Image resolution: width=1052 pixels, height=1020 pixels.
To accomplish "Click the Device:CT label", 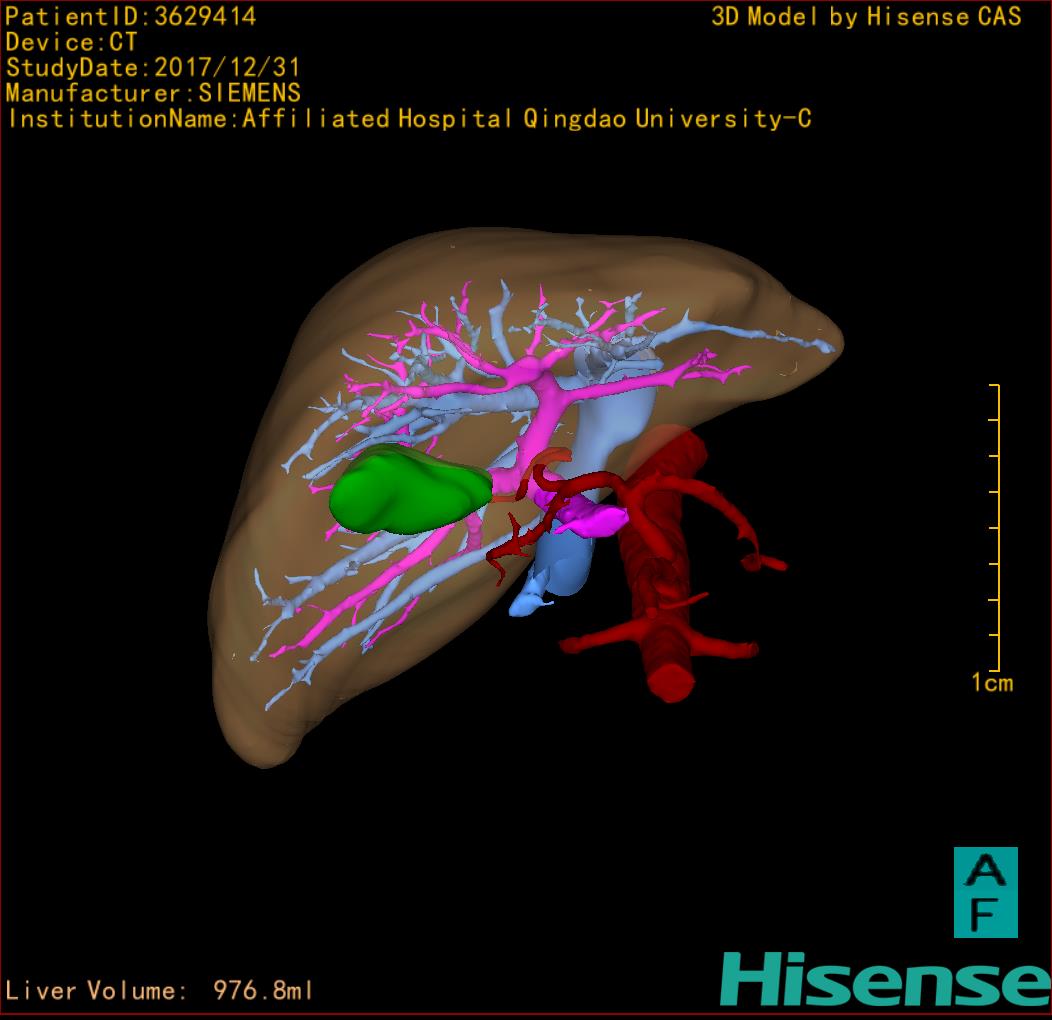I will coord(71,42).
